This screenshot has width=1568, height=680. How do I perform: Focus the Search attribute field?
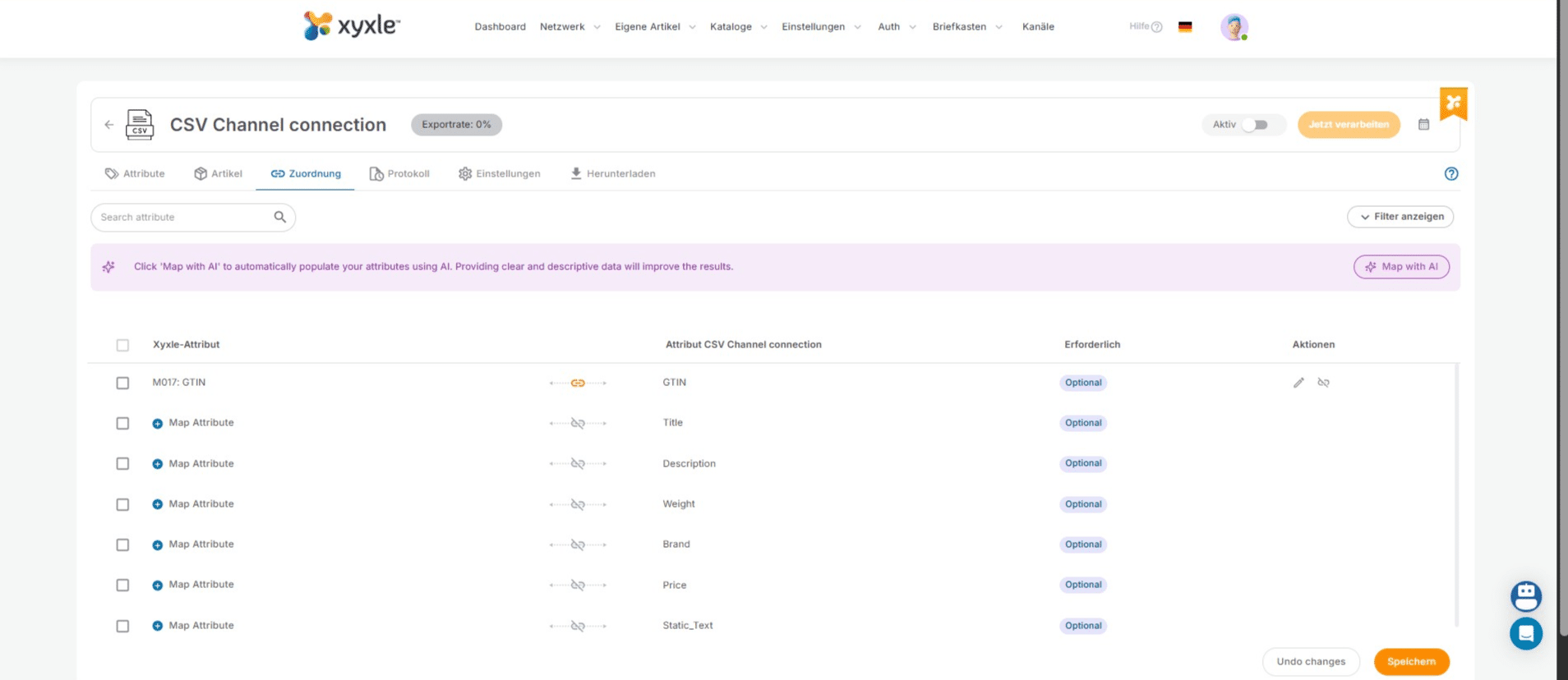[185, 218]
